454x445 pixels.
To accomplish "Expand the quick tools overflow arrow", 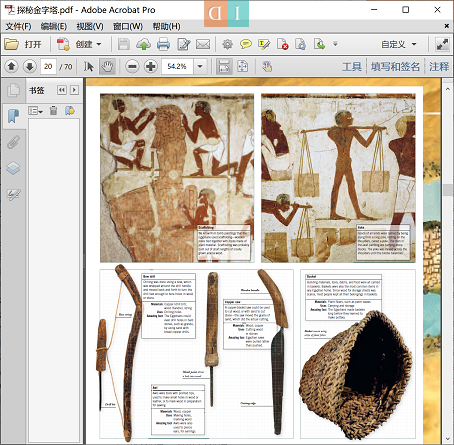I will (335, 44).
